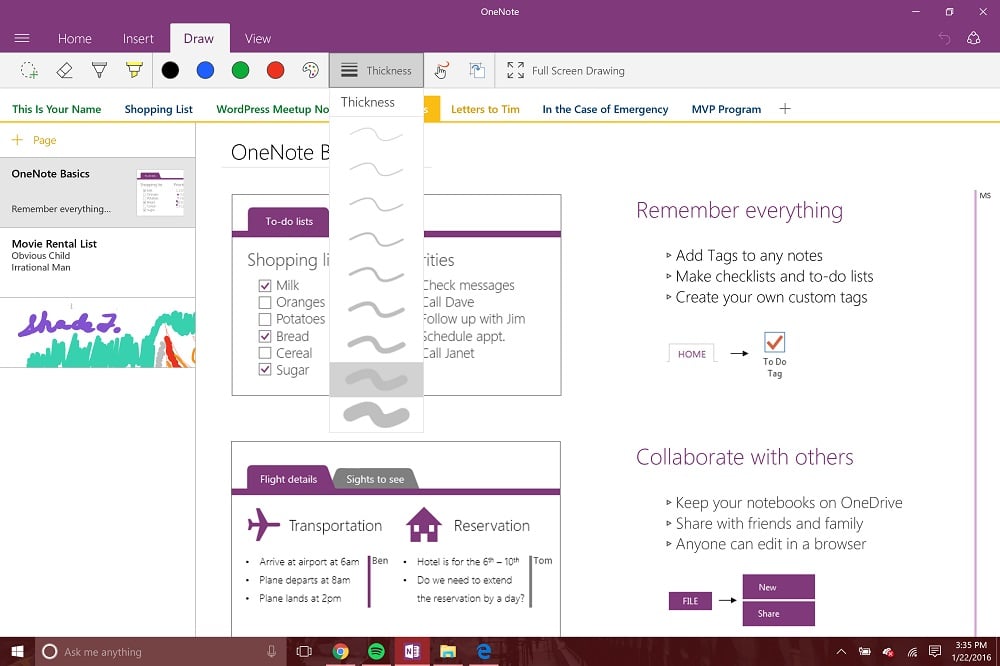Check the Oranges checkbox
This screenshot has height=666, width=1000.
point(265,302)
